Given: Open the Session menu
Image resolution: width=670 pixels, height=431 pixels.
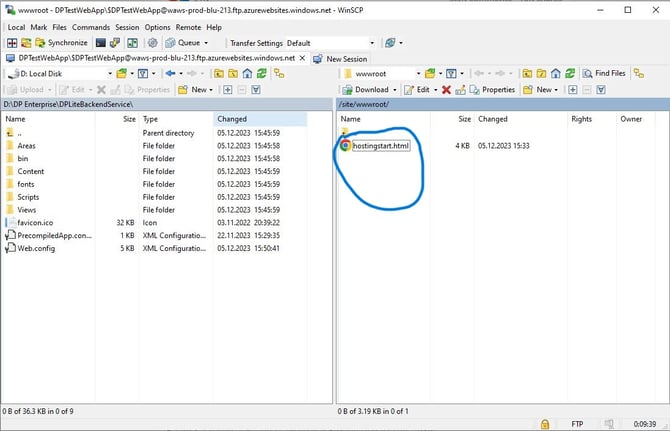Looking at the screenshot, I should 127,27.
